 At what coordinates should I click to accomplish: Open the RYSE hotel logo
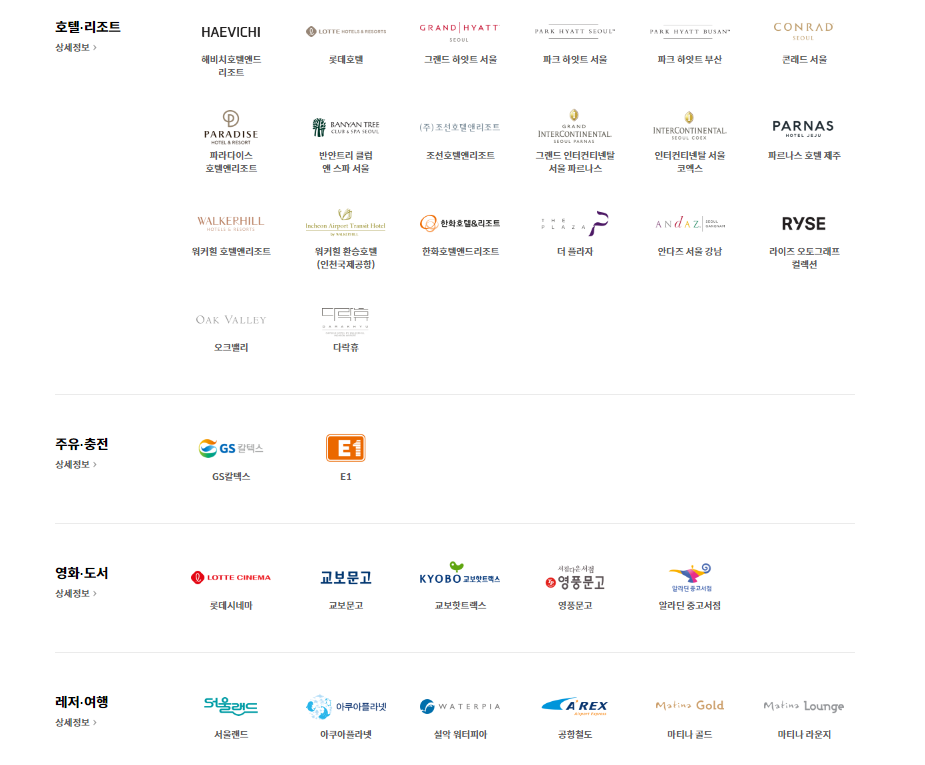point(803,224)
